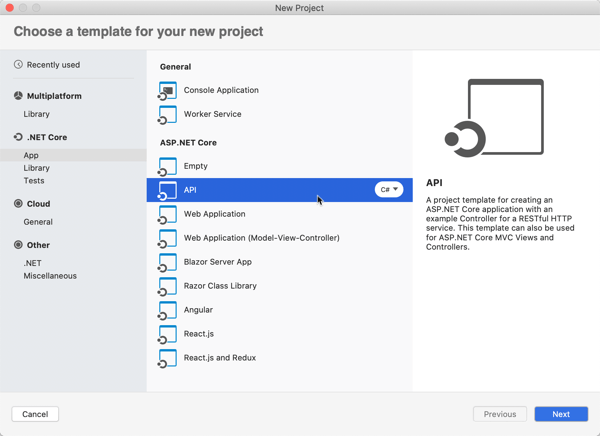
Task: Select General under Cloud
Action: point(38,222)
